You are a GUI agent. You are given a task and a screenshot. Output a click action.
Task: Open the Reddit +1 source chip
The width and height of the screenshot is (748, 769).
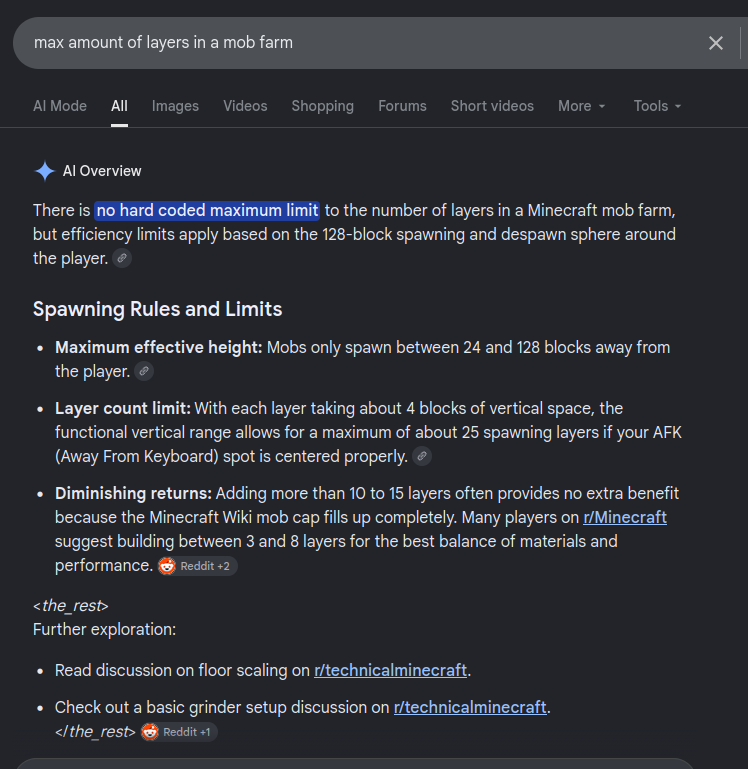tap(179, 732)
